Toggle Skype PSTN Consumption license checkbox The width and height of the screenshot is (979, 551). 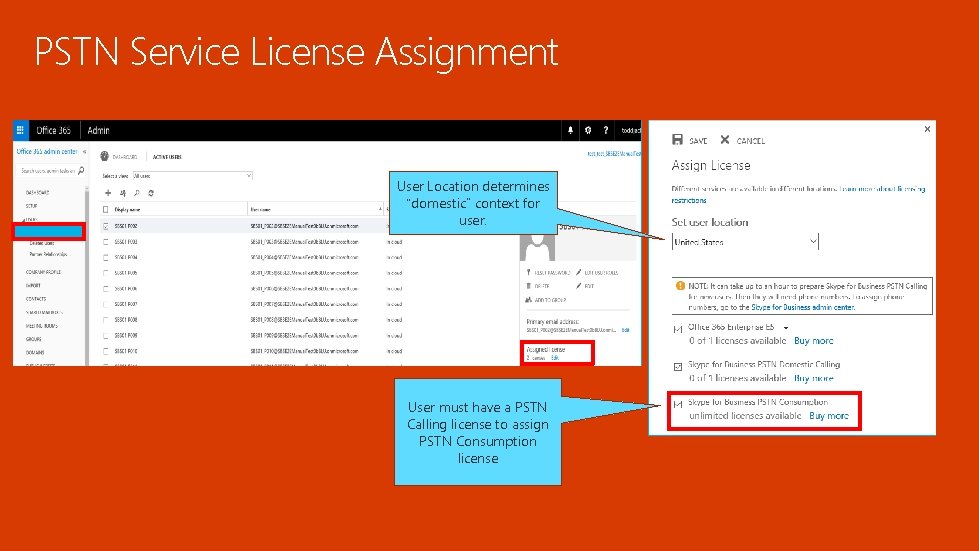678,404
